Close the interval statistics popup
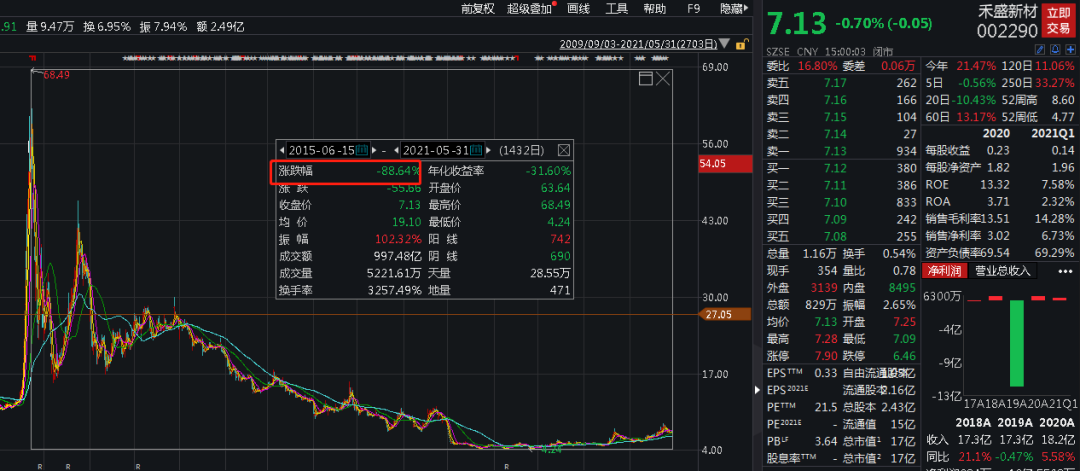1080x471 pixels. pos(563,150)
